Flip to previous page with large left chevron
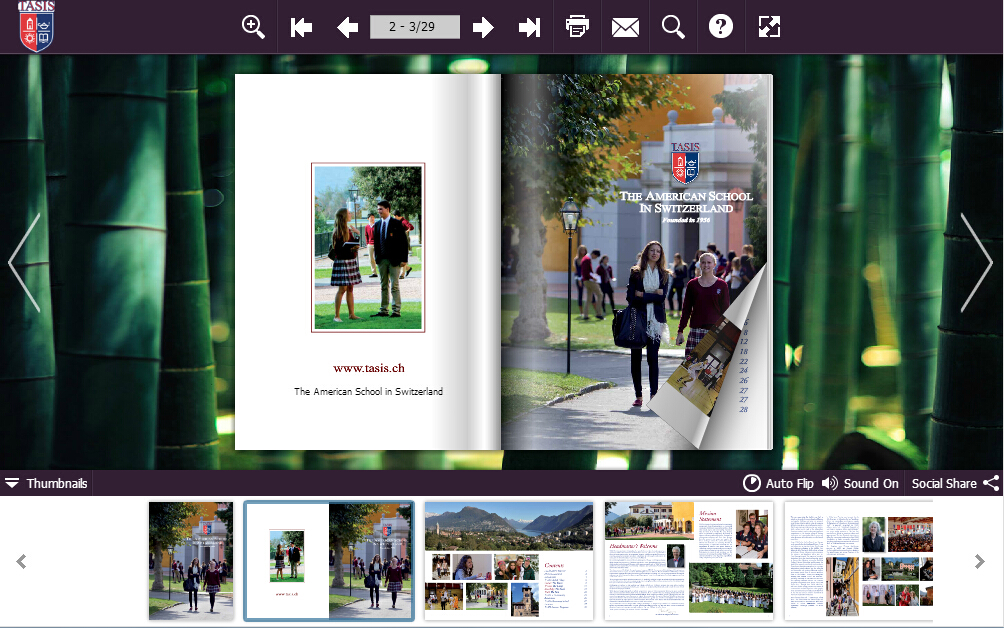 [x=25, y=262]
